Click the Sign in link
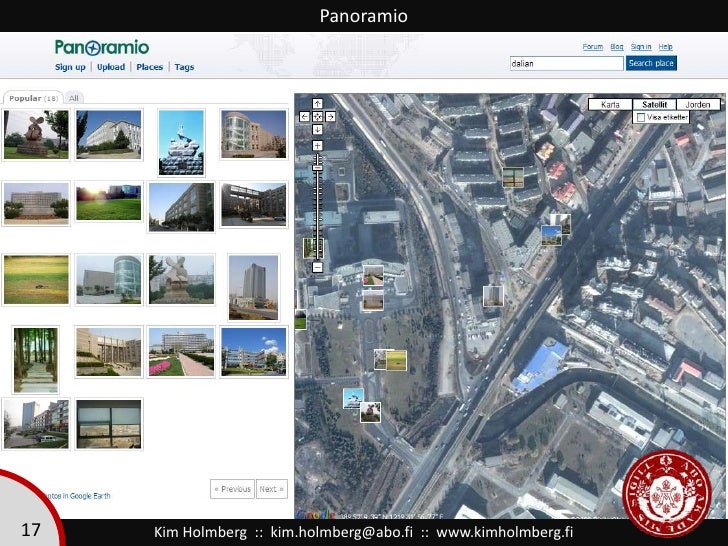The image size is (728, 546). 641,47
